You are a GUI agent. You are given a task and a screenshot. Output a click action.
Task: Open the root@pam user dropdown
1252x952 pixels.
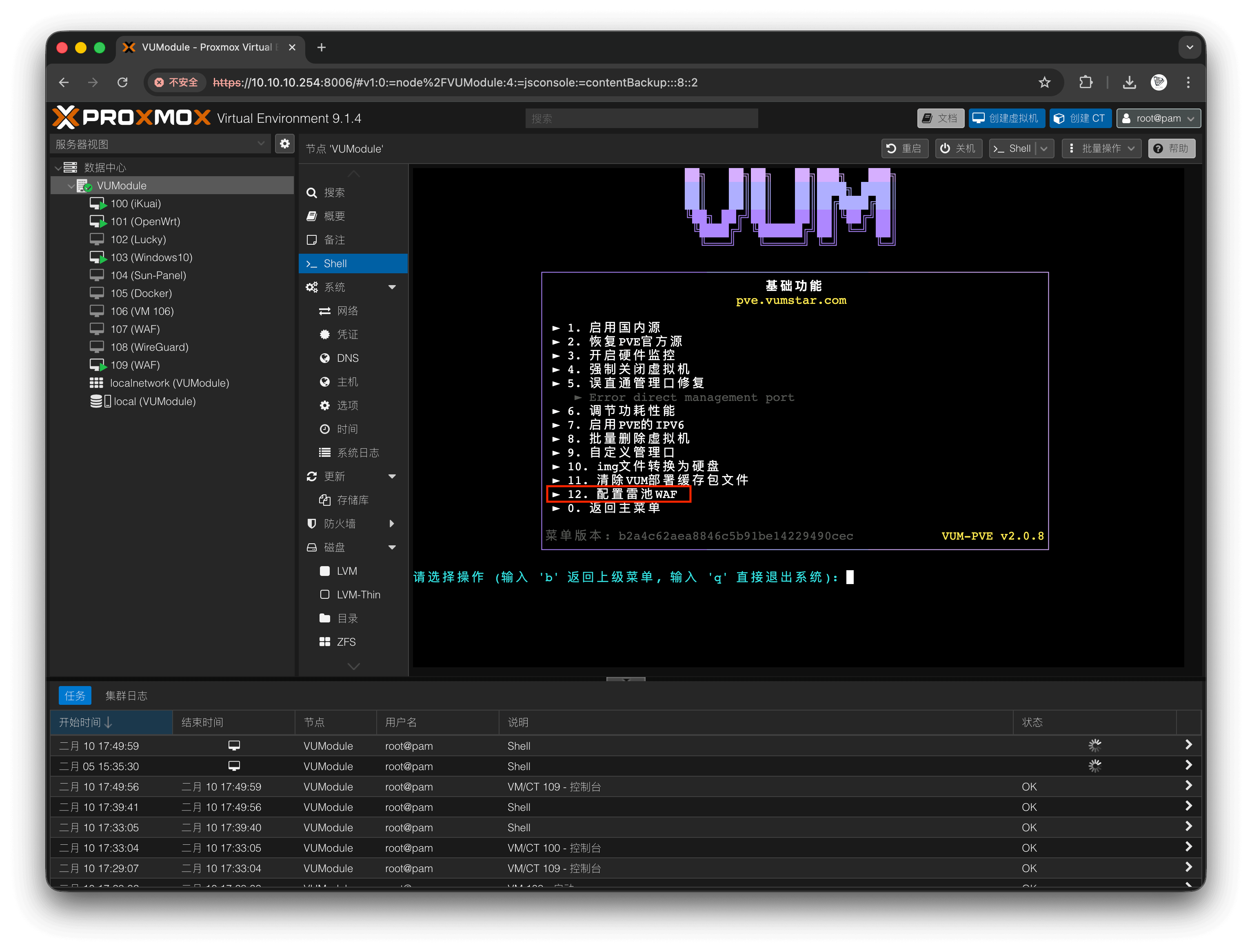(1158, 118)
